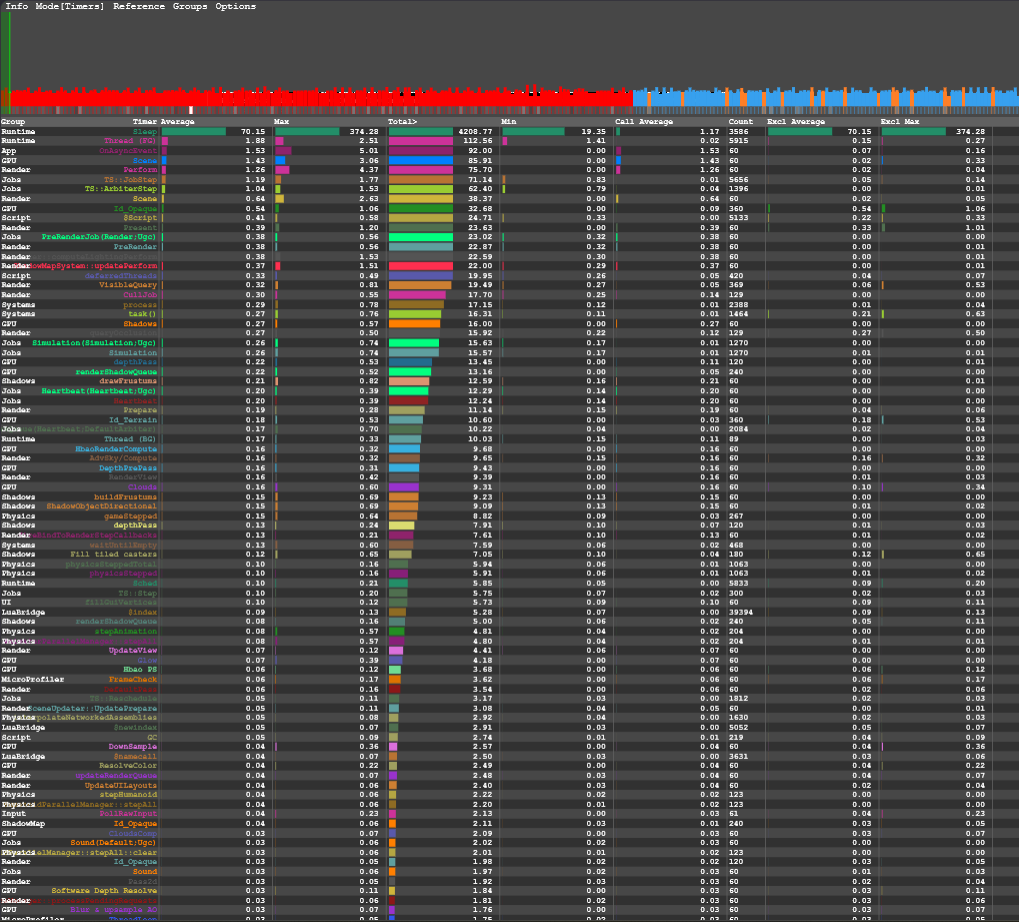Select the 'Hbao PS' GPU timer
1019x922 pixels.
(x=140, y=670)
